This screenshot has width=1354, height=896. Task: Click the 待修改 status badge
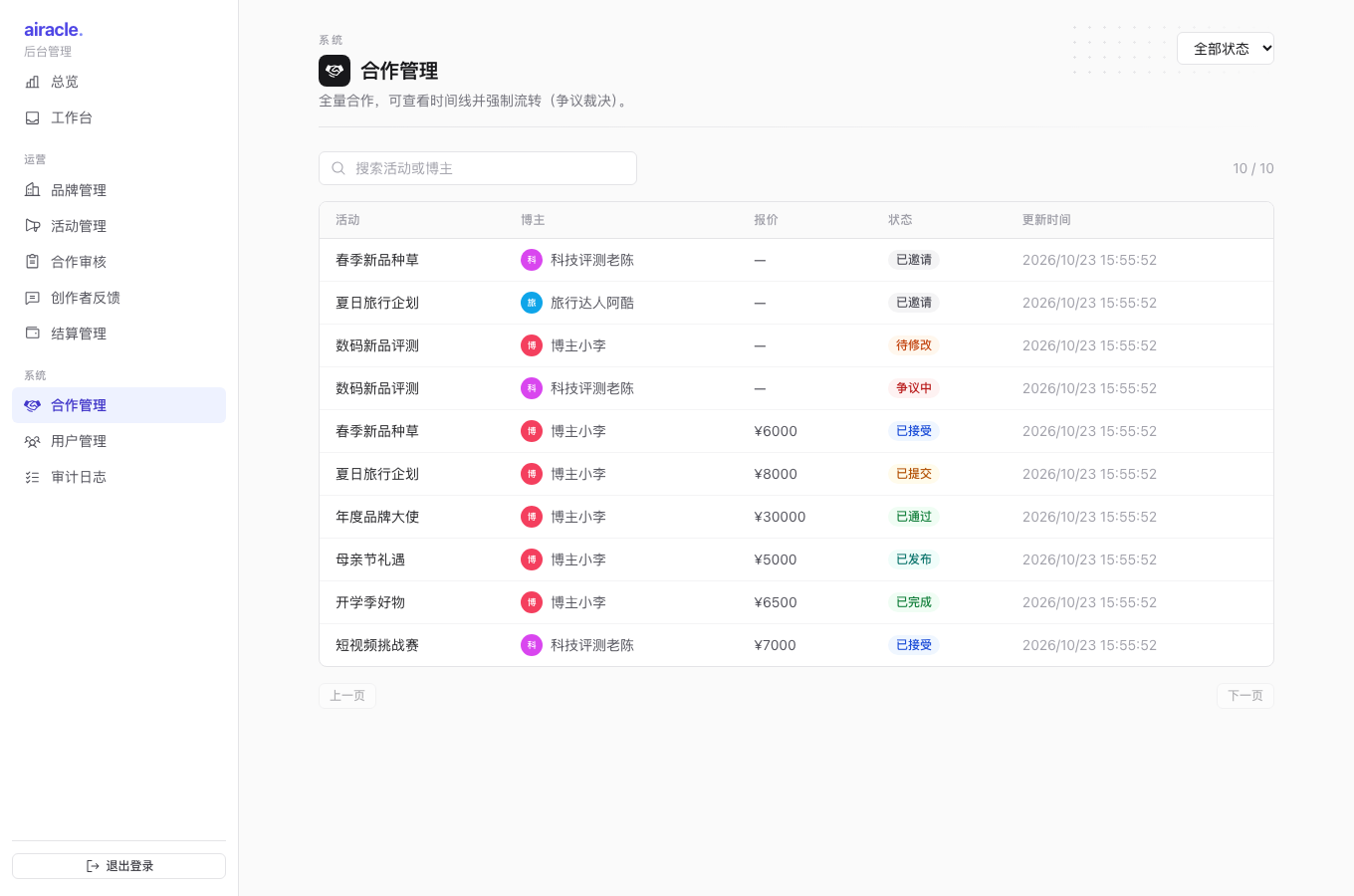pyautogui.click(x=914, y=345)
